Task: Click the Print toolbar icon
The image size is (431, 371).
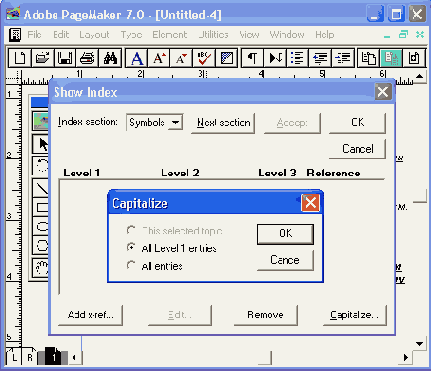Action: 87,58
